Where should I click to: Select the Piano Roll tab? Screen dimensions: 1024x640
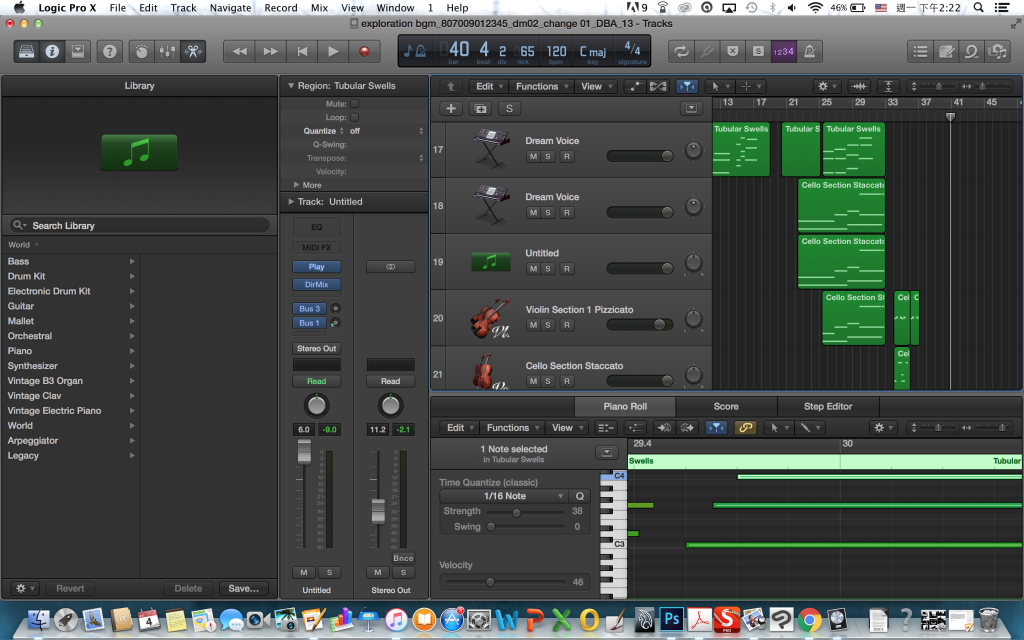(625, 406)
